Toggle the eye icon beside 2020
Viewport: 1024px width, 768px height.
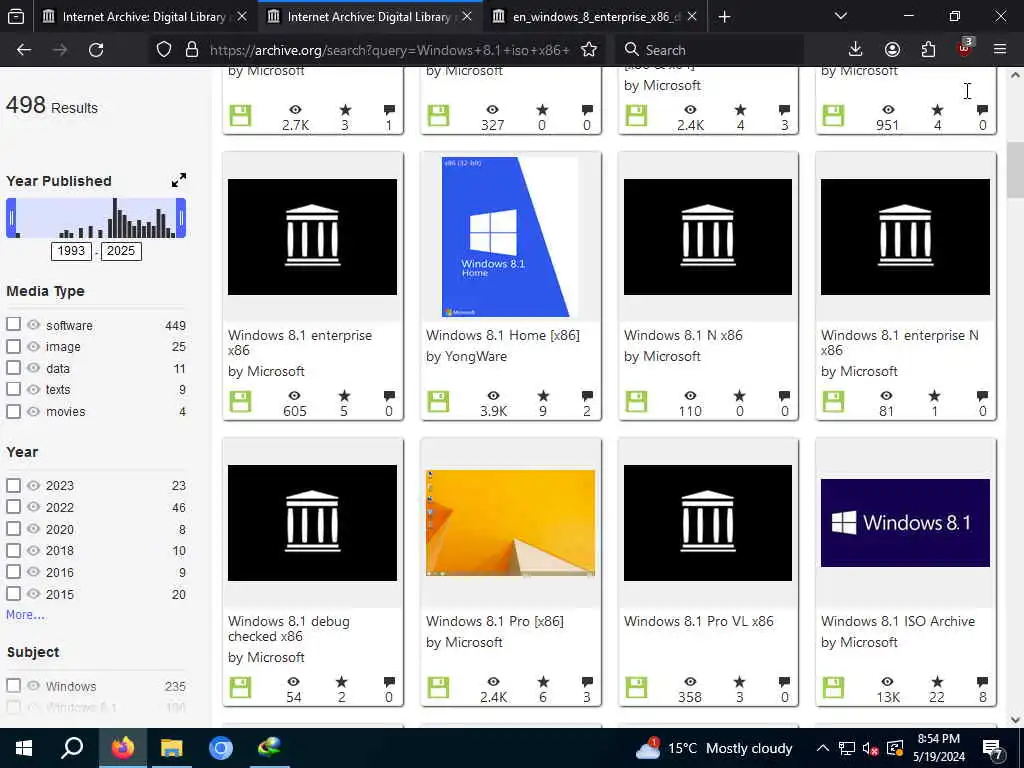pos(33,529)
